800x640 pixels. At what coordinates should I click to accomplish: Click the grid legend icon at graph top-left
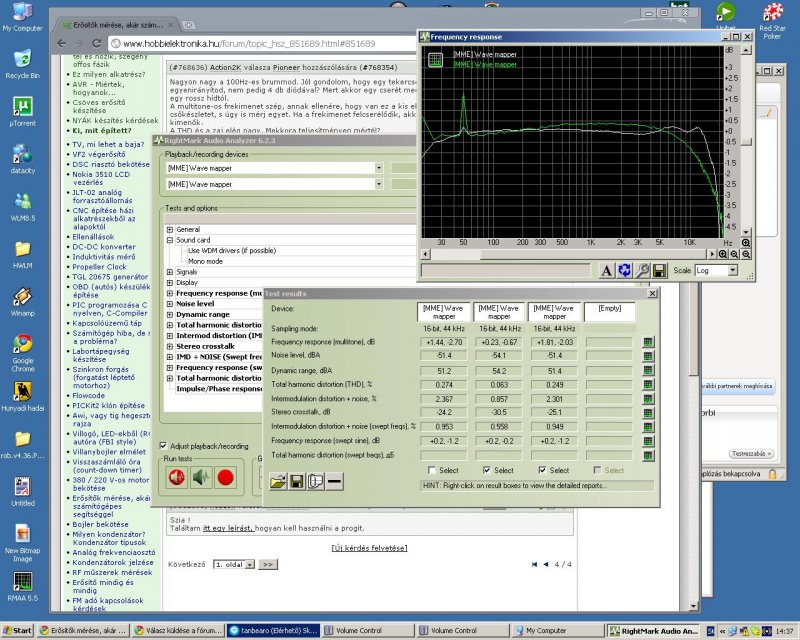click(x=435, y=60)
